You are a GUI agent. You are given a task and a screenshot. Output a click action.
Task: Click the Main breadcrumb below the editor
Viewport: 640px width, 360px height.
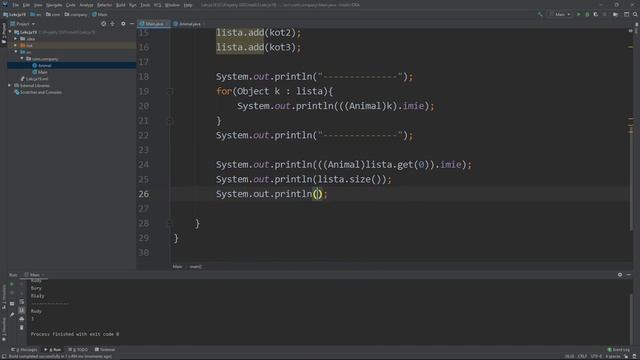coord(177,267)
